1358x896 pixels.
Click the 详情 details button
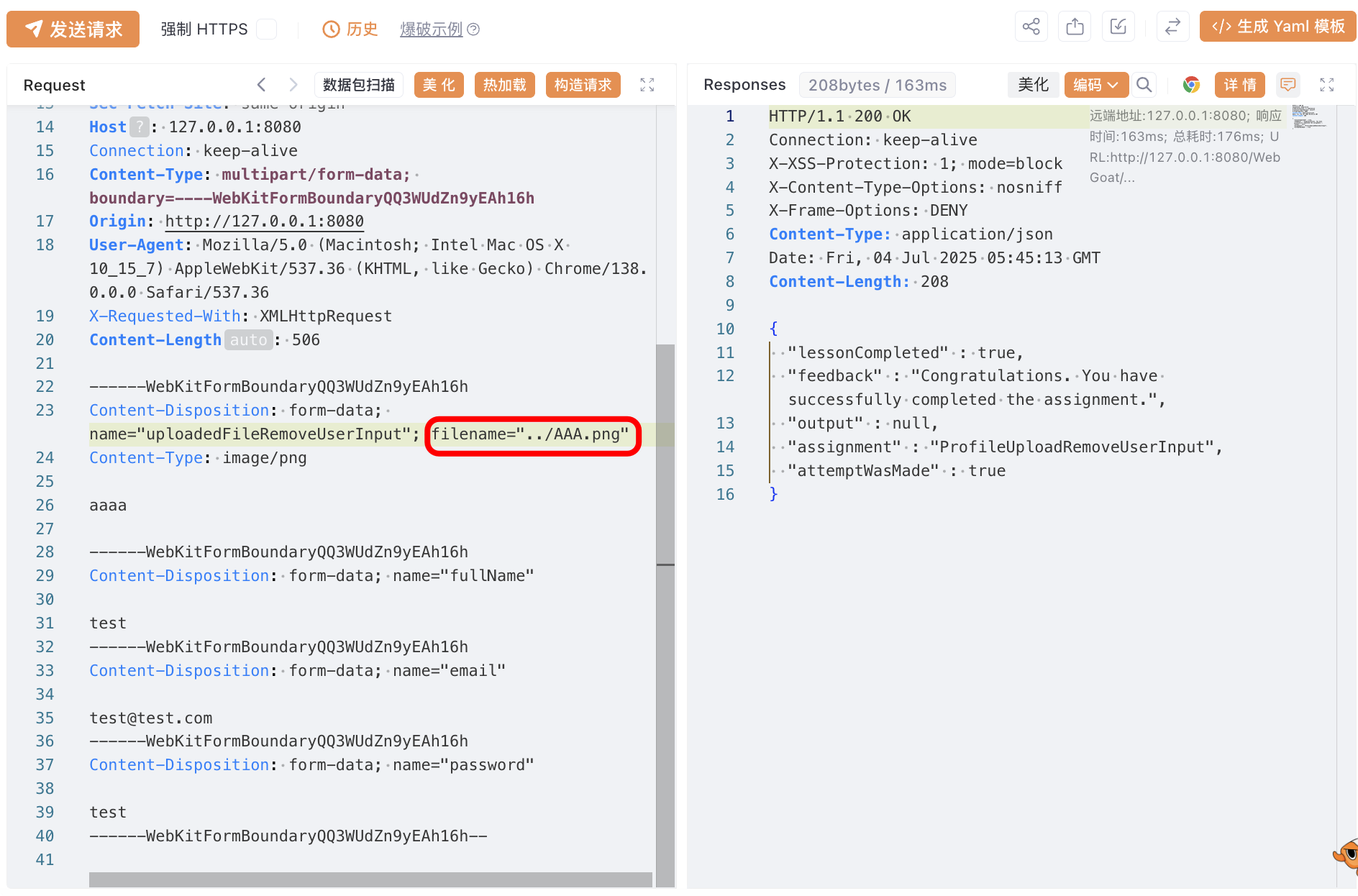(1240, 85)
